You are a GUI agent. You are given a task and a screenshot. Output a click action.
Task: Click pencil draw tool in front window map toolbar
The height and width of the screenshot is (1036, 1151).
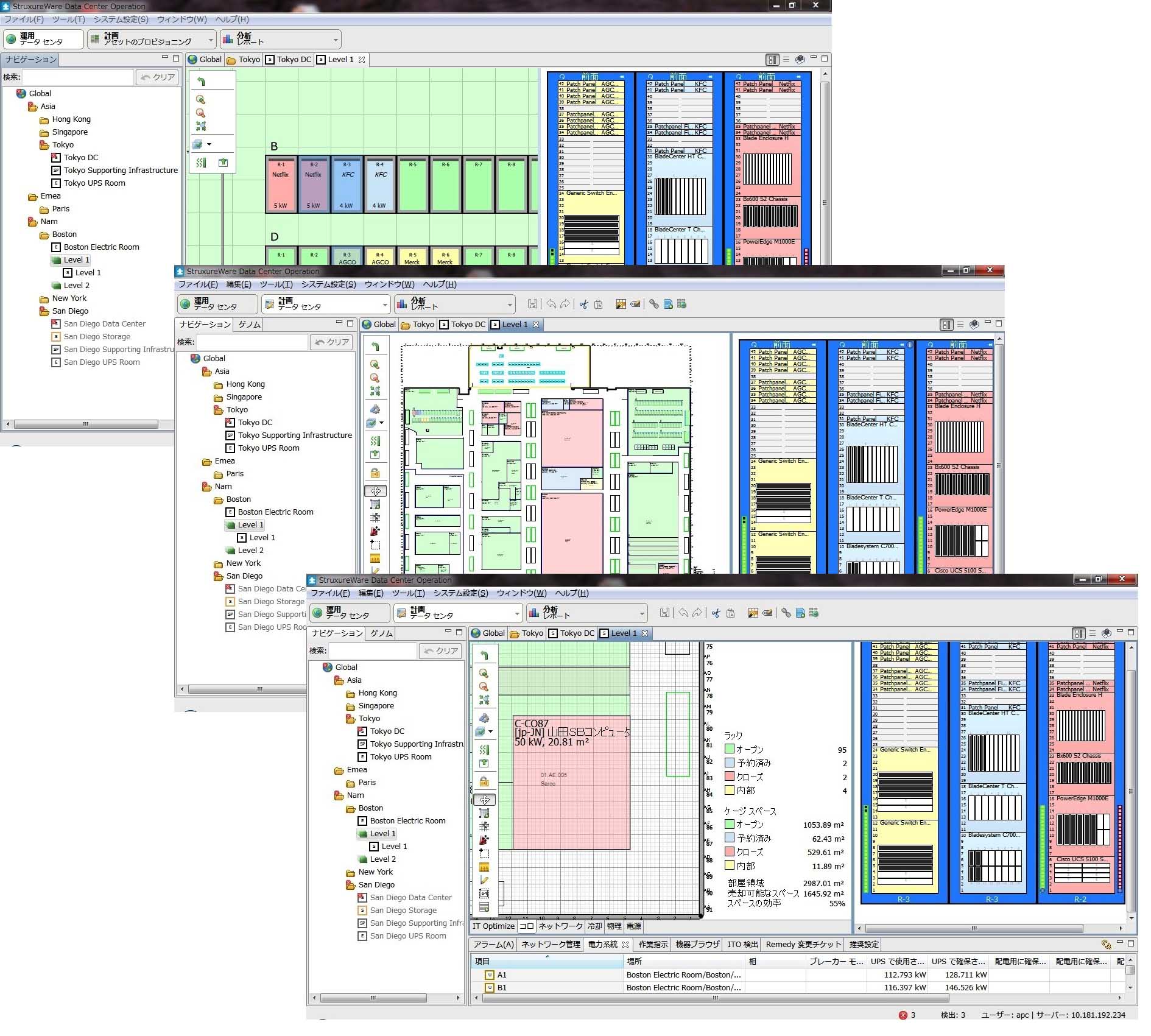click(x=484, y=880)
